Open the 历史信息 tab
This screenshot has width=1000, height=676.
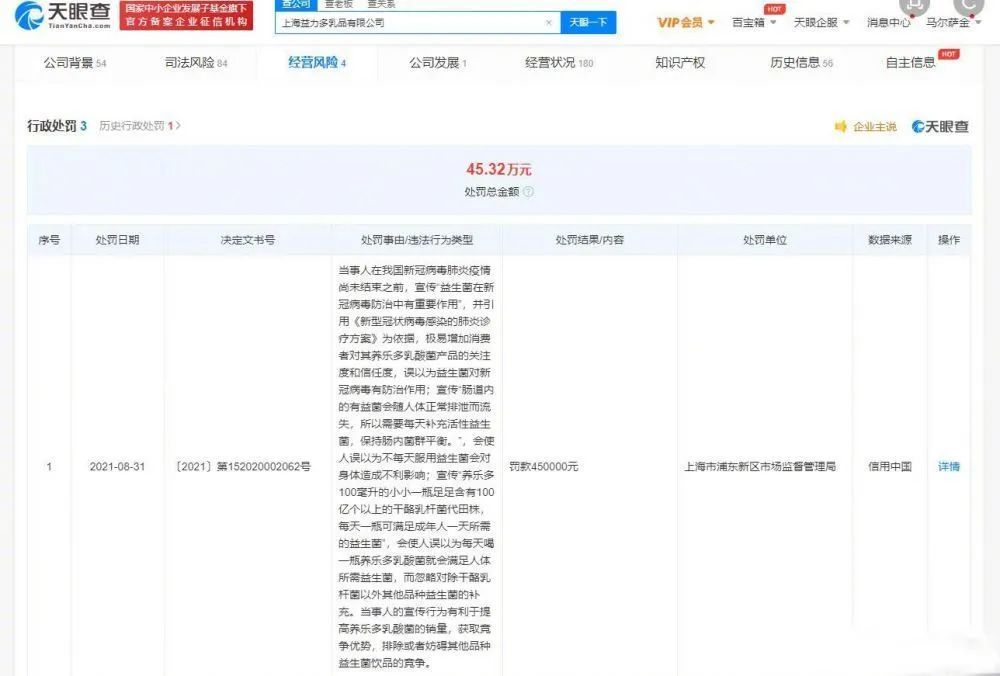coord(801,62)
